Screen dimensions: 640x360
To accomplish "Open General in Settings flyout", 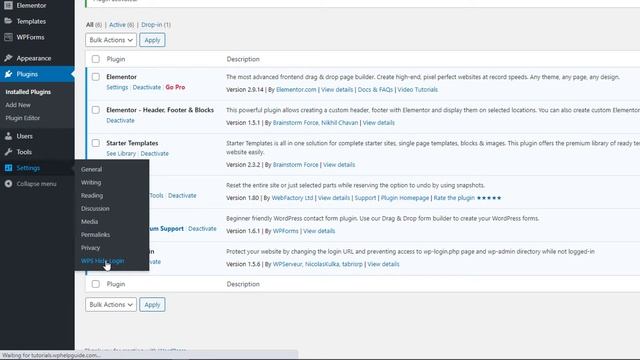I will coord(91,169).
